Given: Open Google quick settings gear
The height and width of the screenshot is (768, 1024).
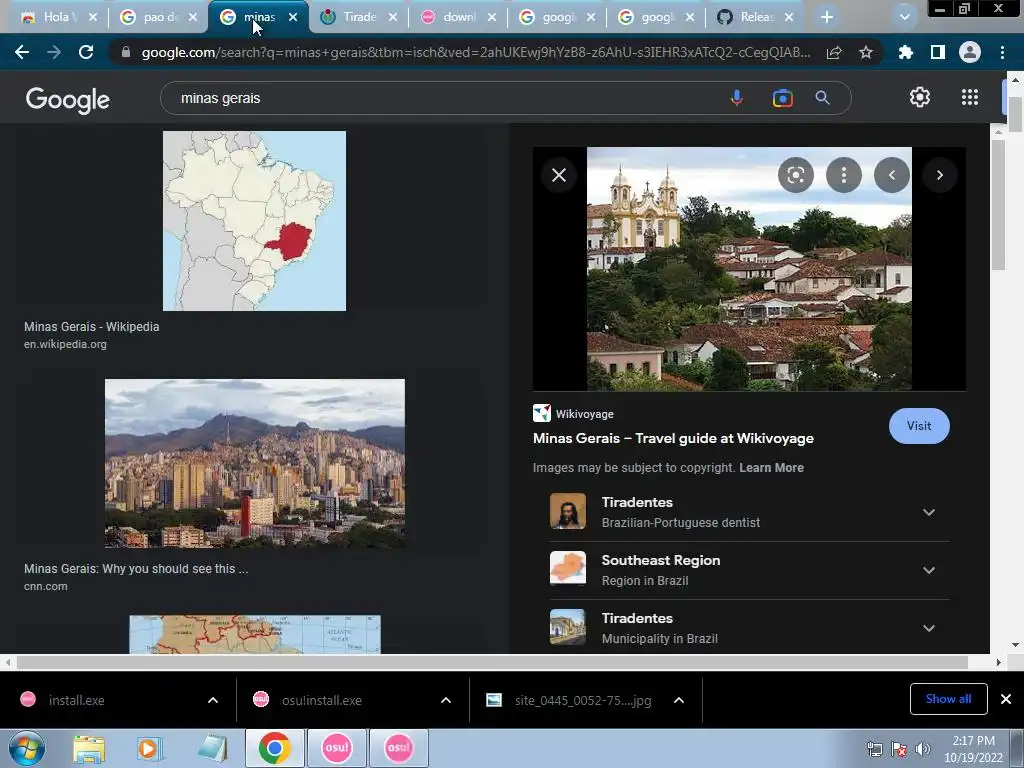Looking at the screenshot, I should 920,97.
